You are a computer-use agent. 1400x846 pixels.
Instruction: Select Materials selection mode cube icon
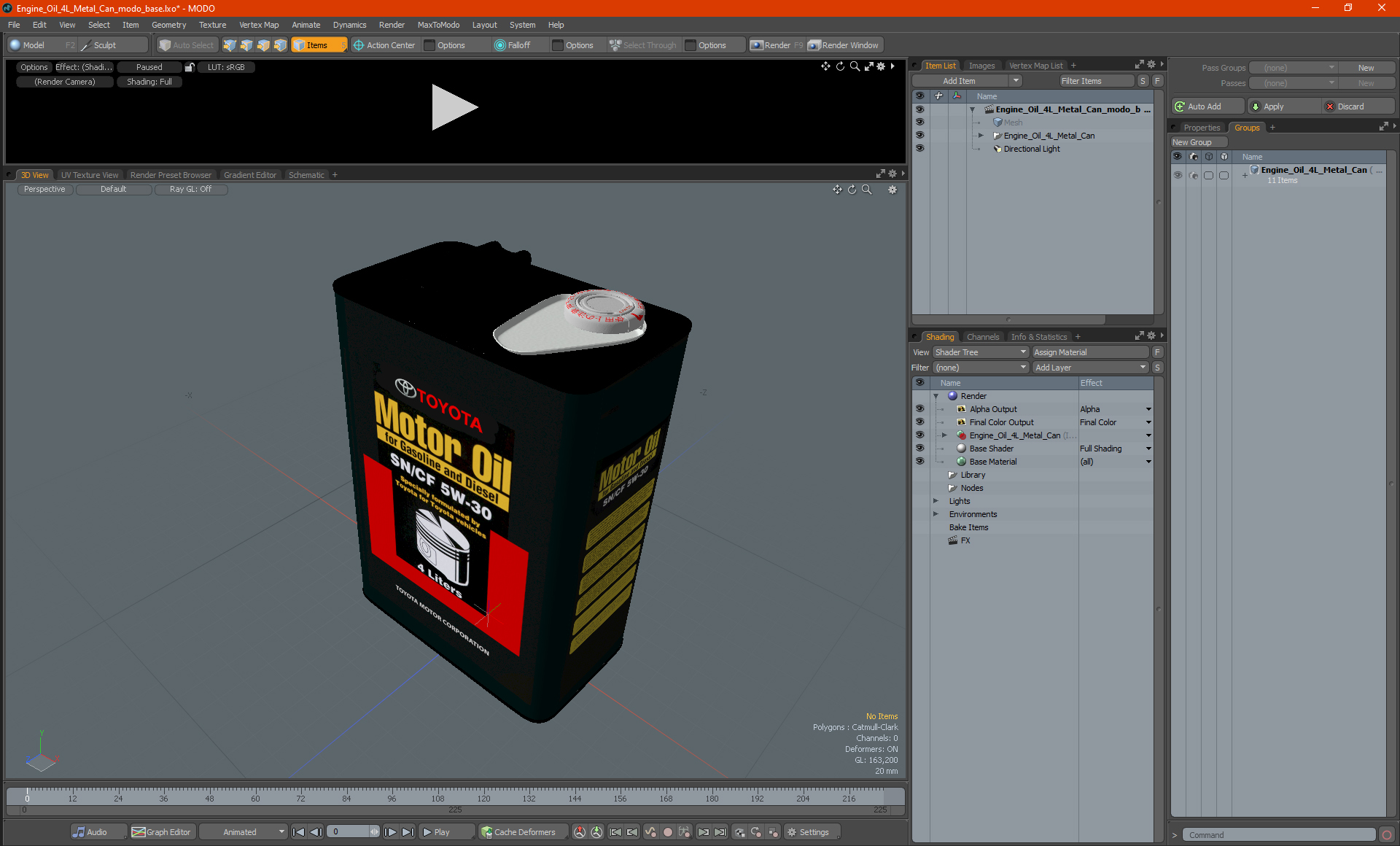pyautogui.click(x=280, y=45)
